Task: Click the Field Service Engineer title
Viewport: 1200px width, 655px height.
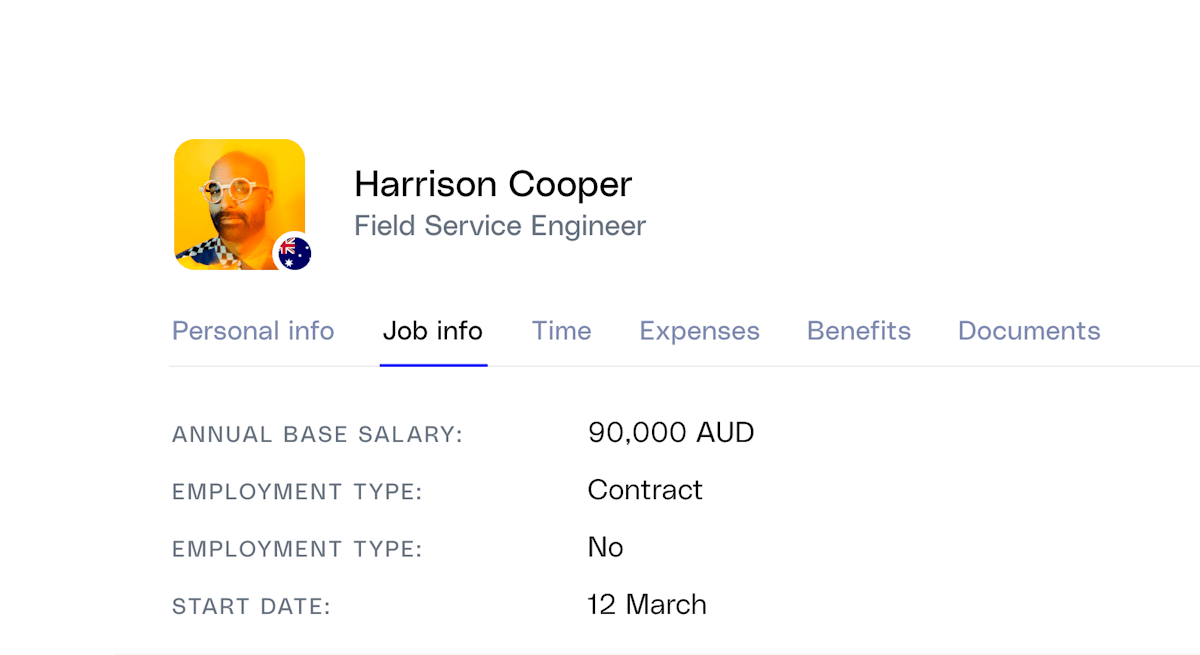Action: 500,226
